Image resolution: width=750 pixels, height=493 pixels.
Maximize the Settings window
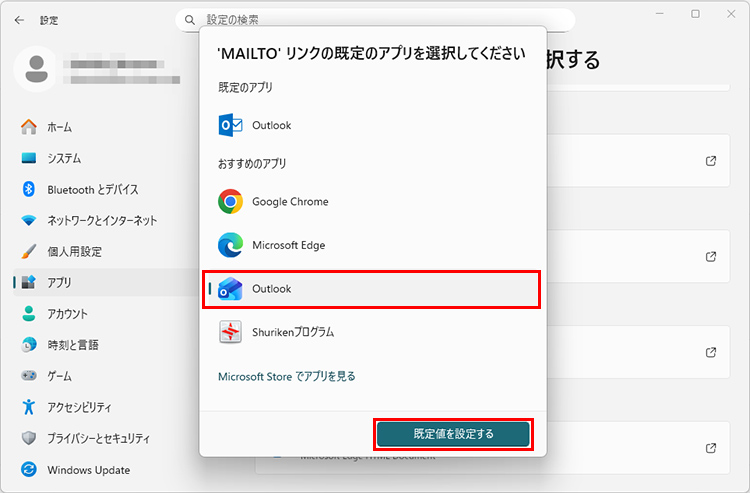[x=695, y=14]
